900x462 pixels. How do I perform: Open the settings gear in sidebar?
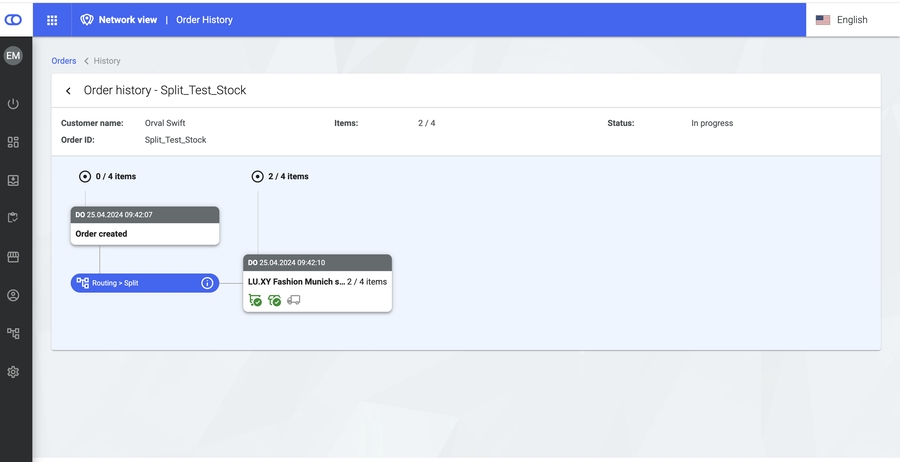click(13, 372)
